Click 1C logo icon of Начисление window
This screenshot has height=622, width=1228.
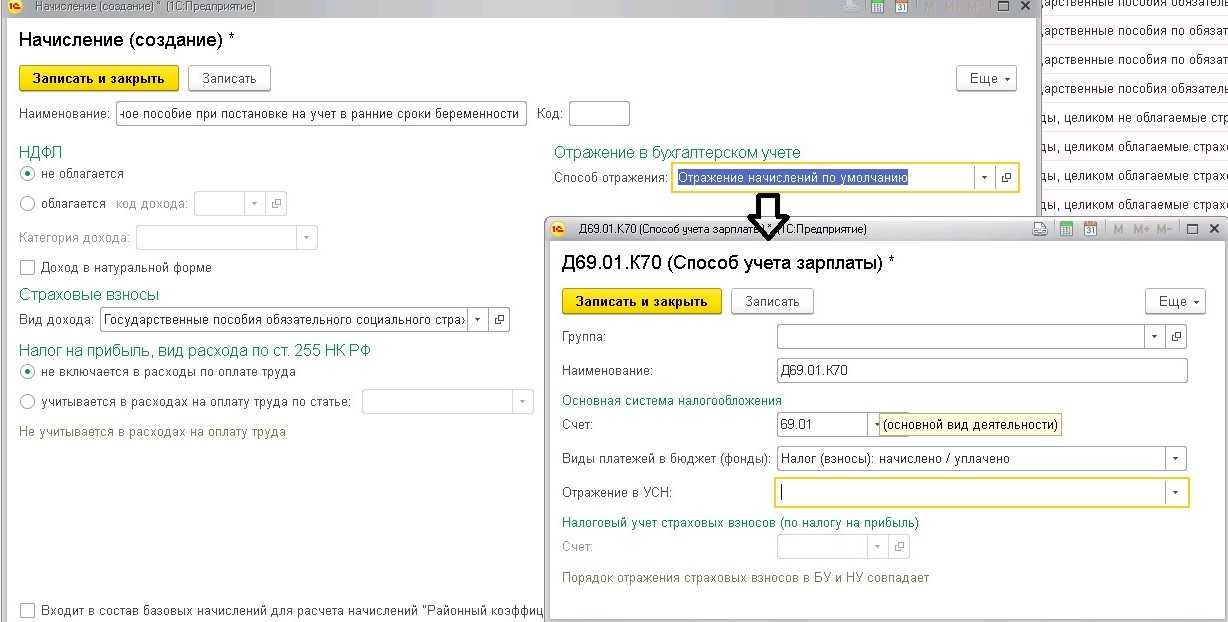[14, 6]
